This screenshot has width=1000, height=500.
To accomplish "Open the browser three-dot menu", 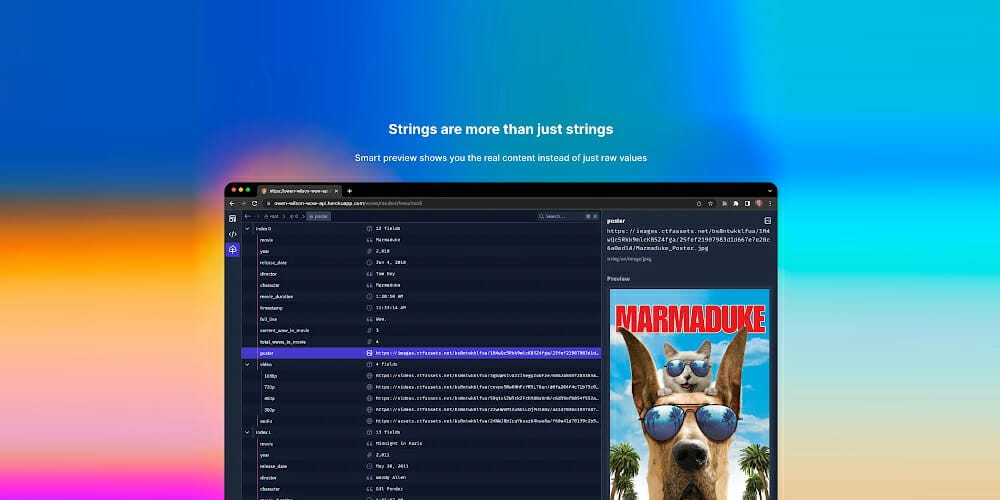I will tap(770, 203).
